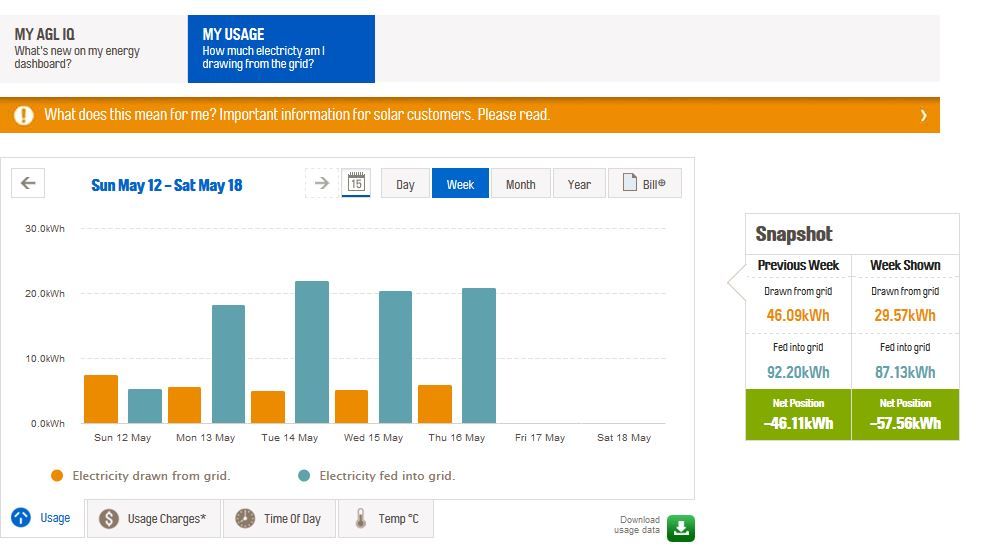987x554 pixels.
Task: Switch chart view to Month
Action: point(520,184)
